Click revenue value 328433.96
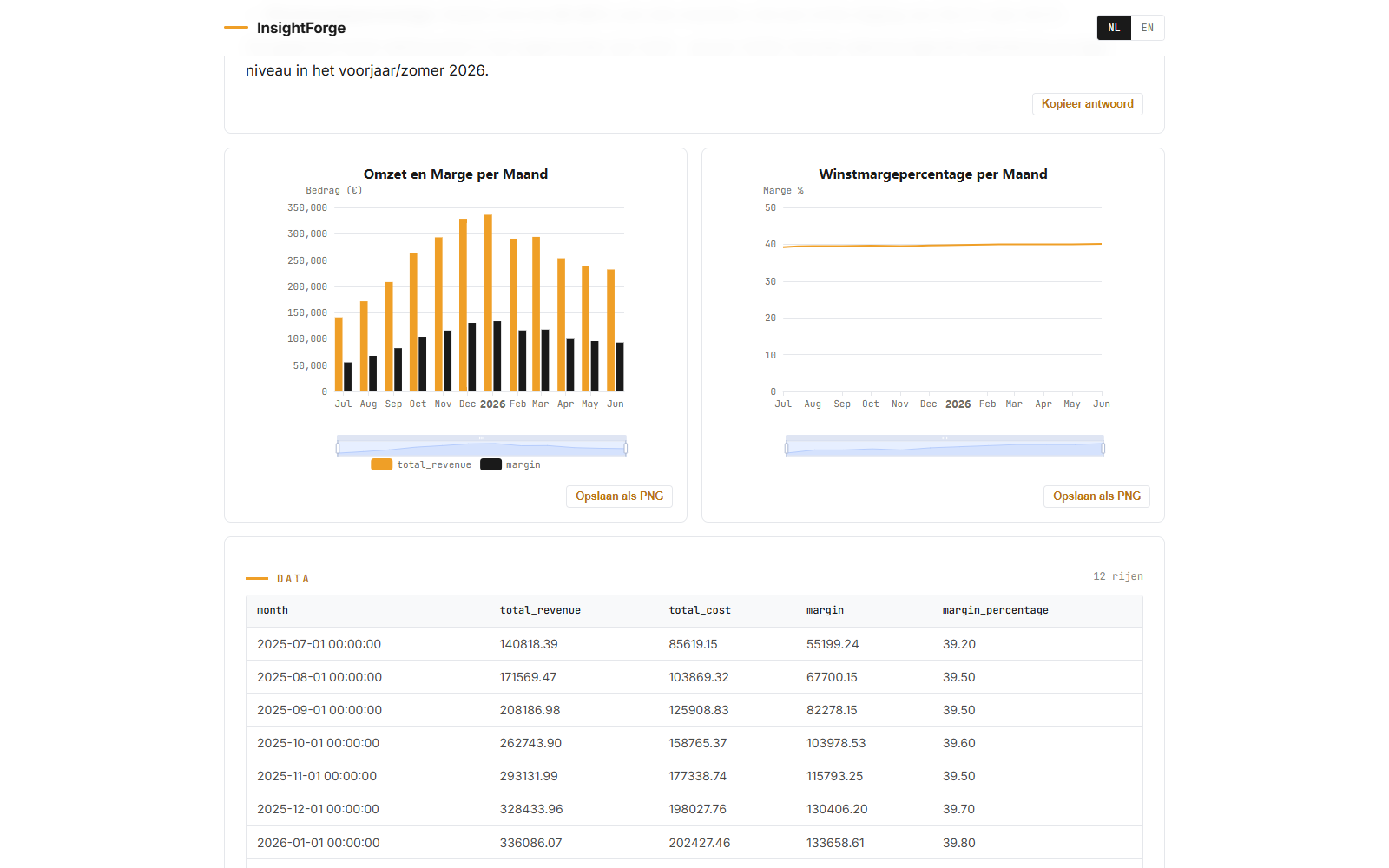Image resolution: width=1389 pixels, height=868 pixels. (x=531, y=809)
